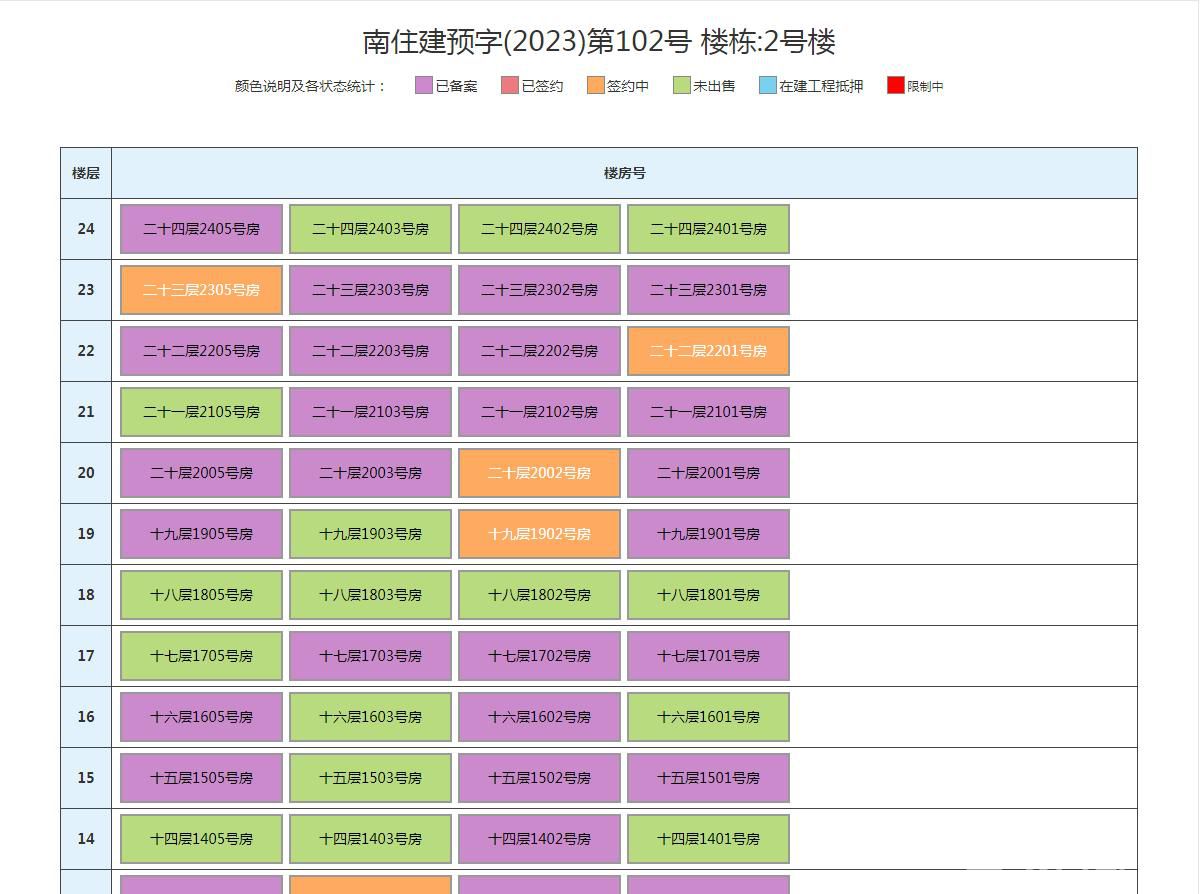Click unit 十七层1703号房
Screen dimensions: 1200x894
[x=370, y=656]
